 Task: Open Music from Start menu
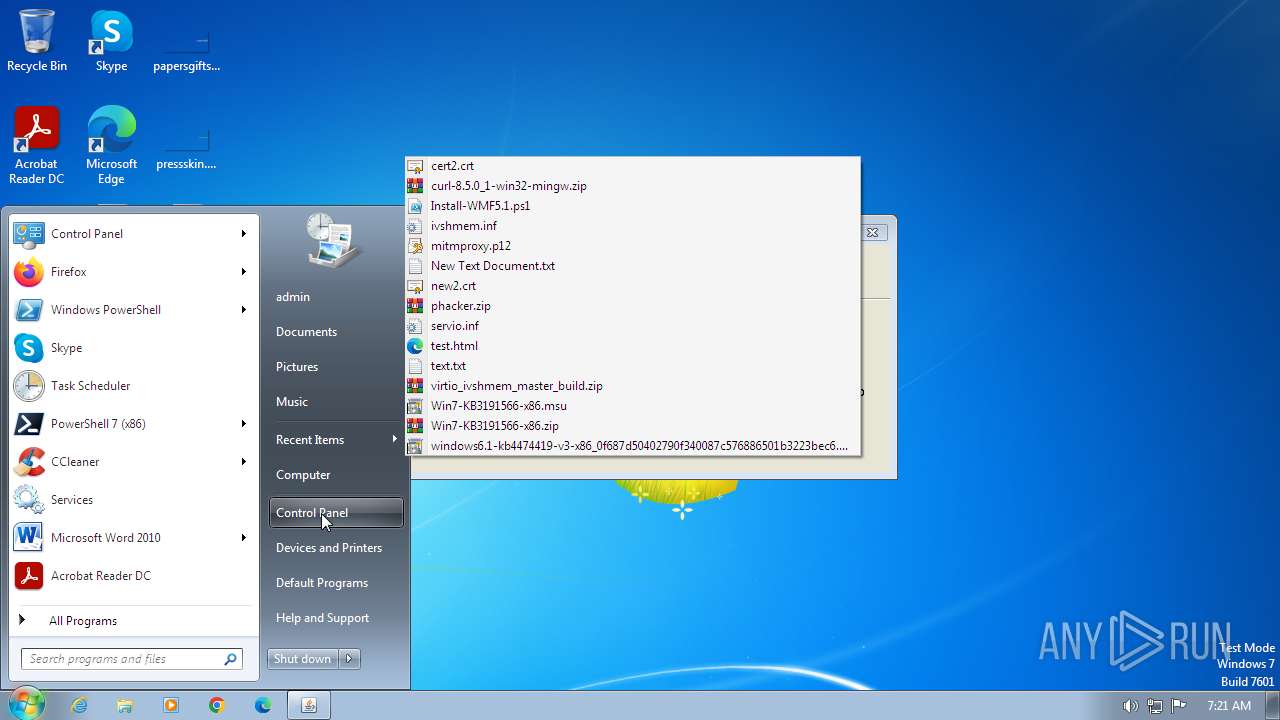pos(292,402)
